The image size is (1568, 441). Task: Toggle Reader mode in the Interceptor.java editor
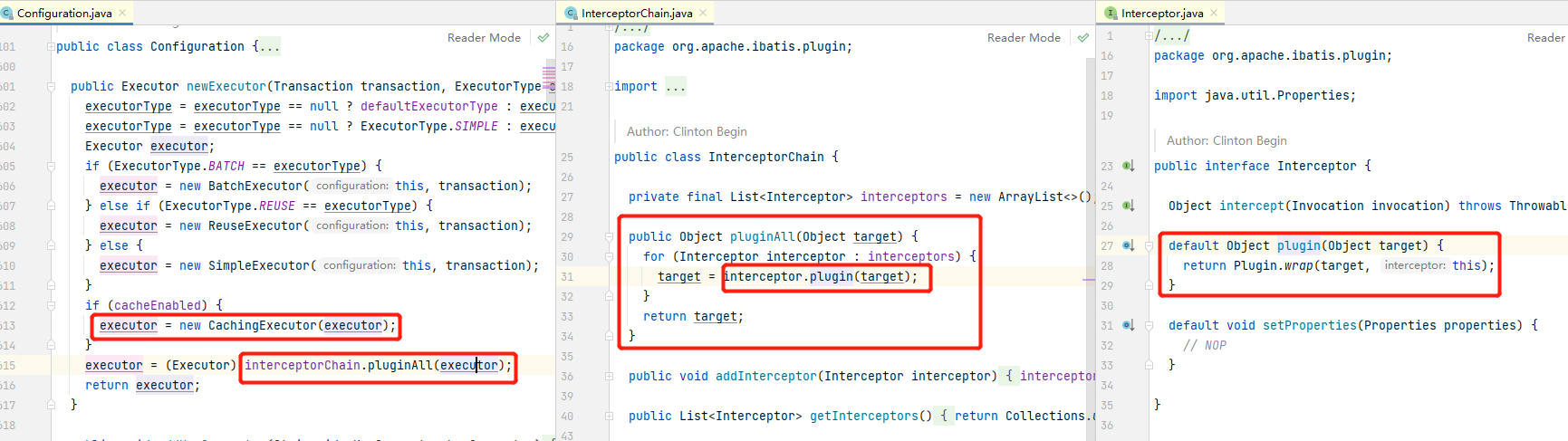coord(1545,38)
